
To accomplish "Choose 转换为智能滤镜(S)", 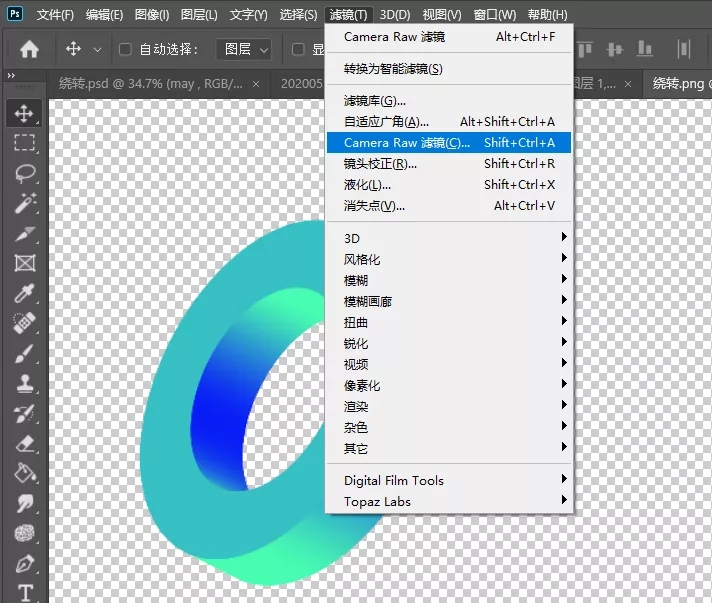I will 449,69.
